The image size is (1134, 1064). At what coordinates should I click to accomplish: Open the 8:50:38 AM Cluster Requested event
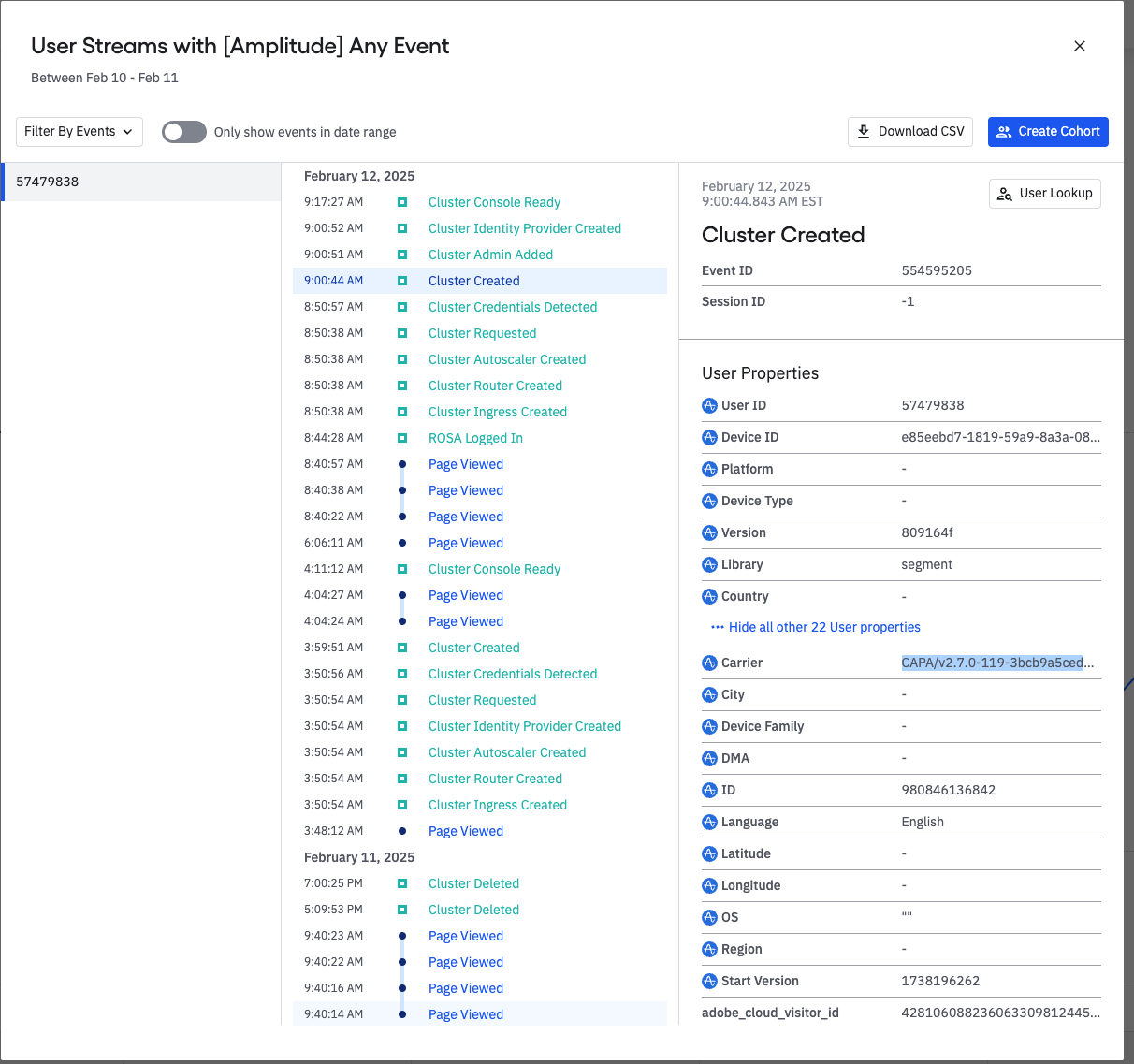[480, 333]
